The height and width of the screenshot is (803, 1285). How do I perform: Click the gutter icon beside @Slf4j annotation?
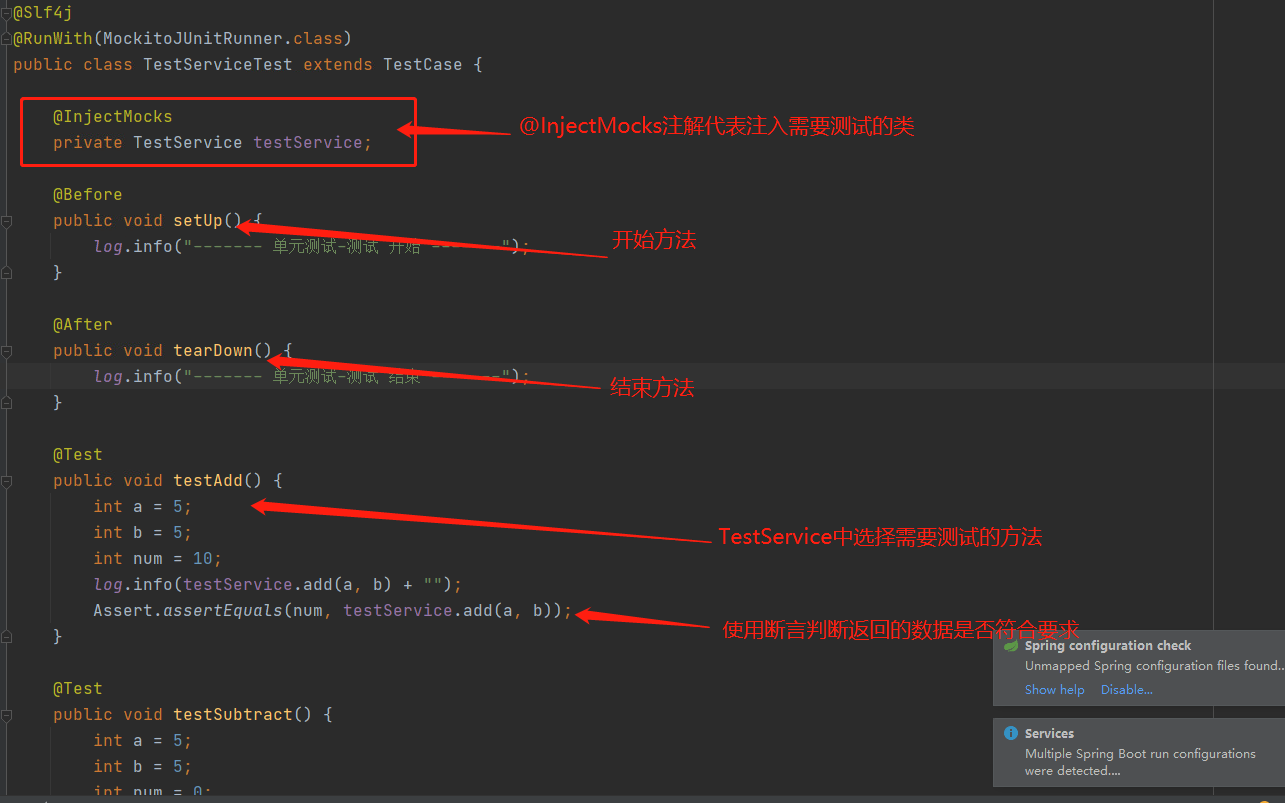pos(6,12)
